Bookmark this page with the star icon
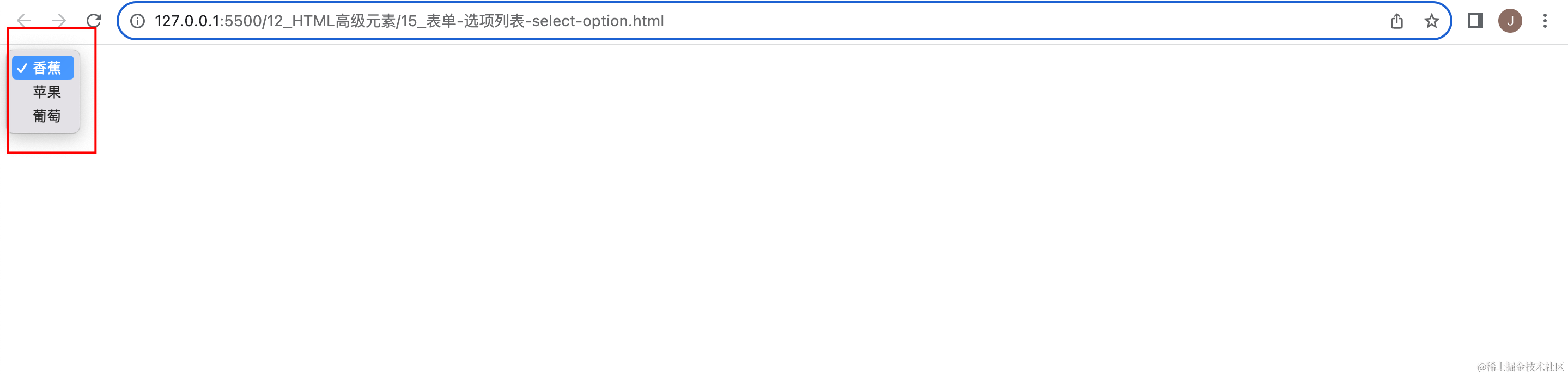 pos(1432,21)
